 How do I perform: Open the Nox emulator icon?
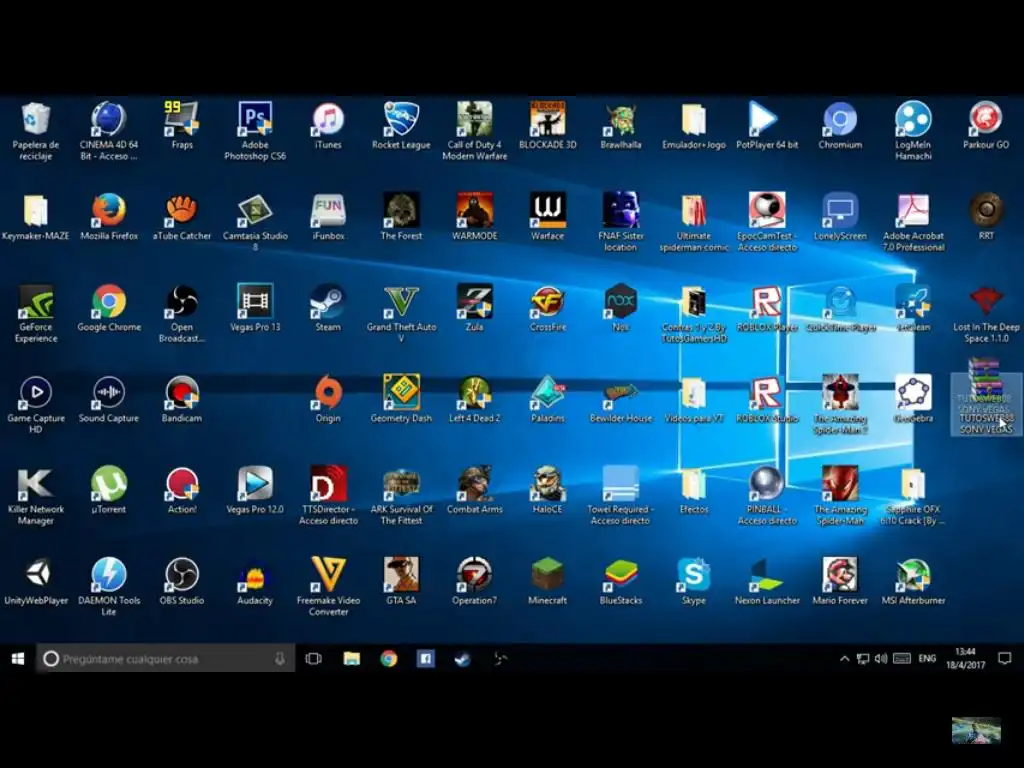[x=620, y=302]
